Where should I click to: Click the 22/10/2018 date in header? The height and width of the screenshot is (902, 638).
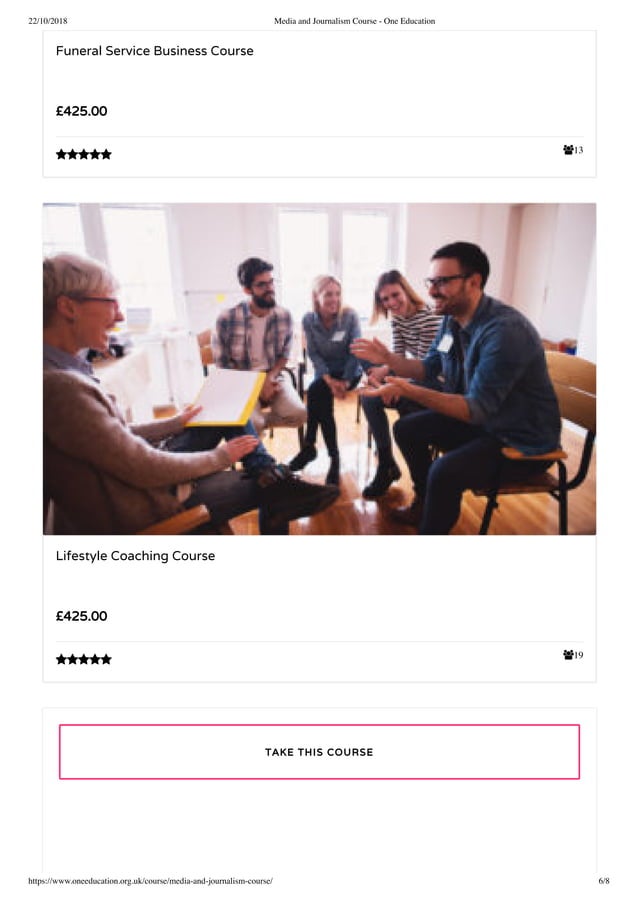click(x=48, y=21)
